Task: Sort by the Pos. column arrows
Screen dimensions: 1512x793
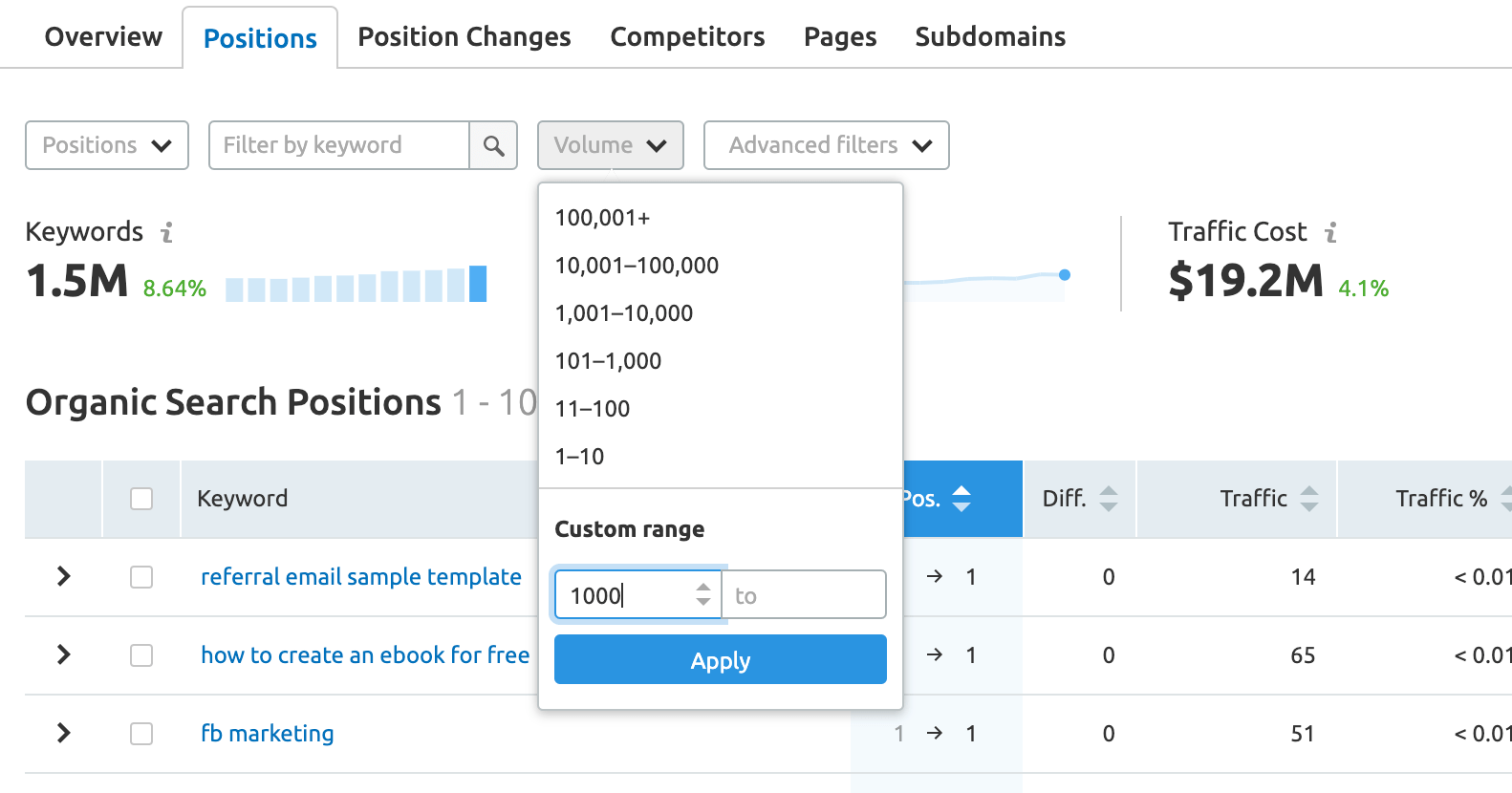Action: coord(961,499)
